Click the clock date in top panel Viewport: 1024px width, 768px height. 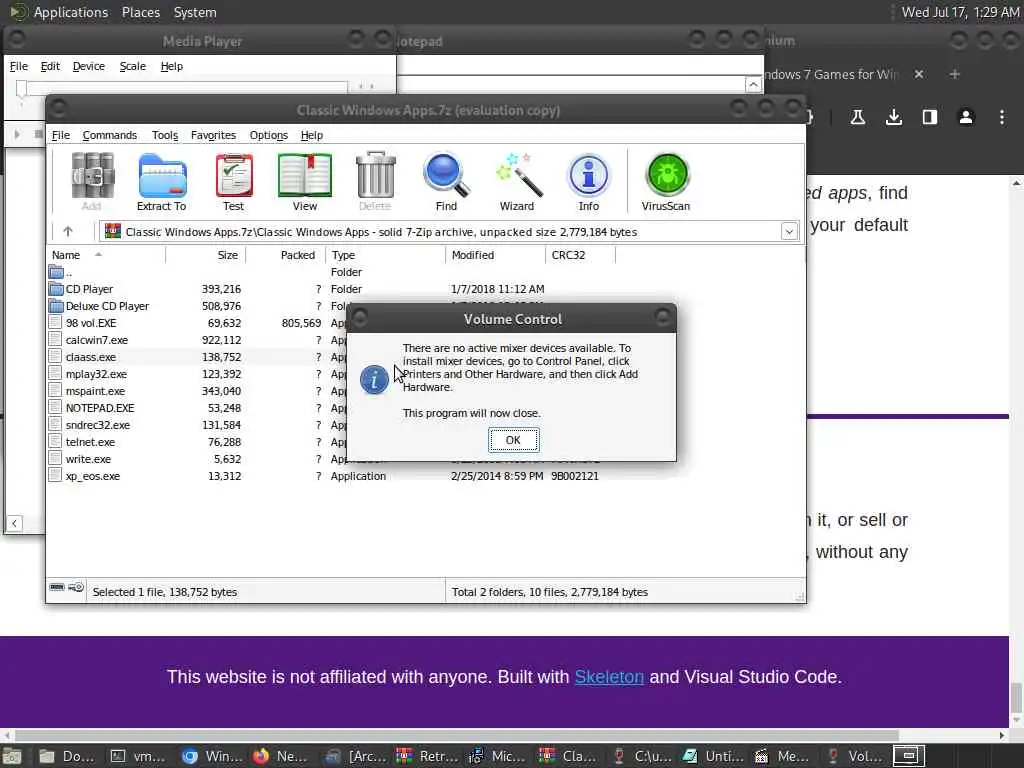959,12
